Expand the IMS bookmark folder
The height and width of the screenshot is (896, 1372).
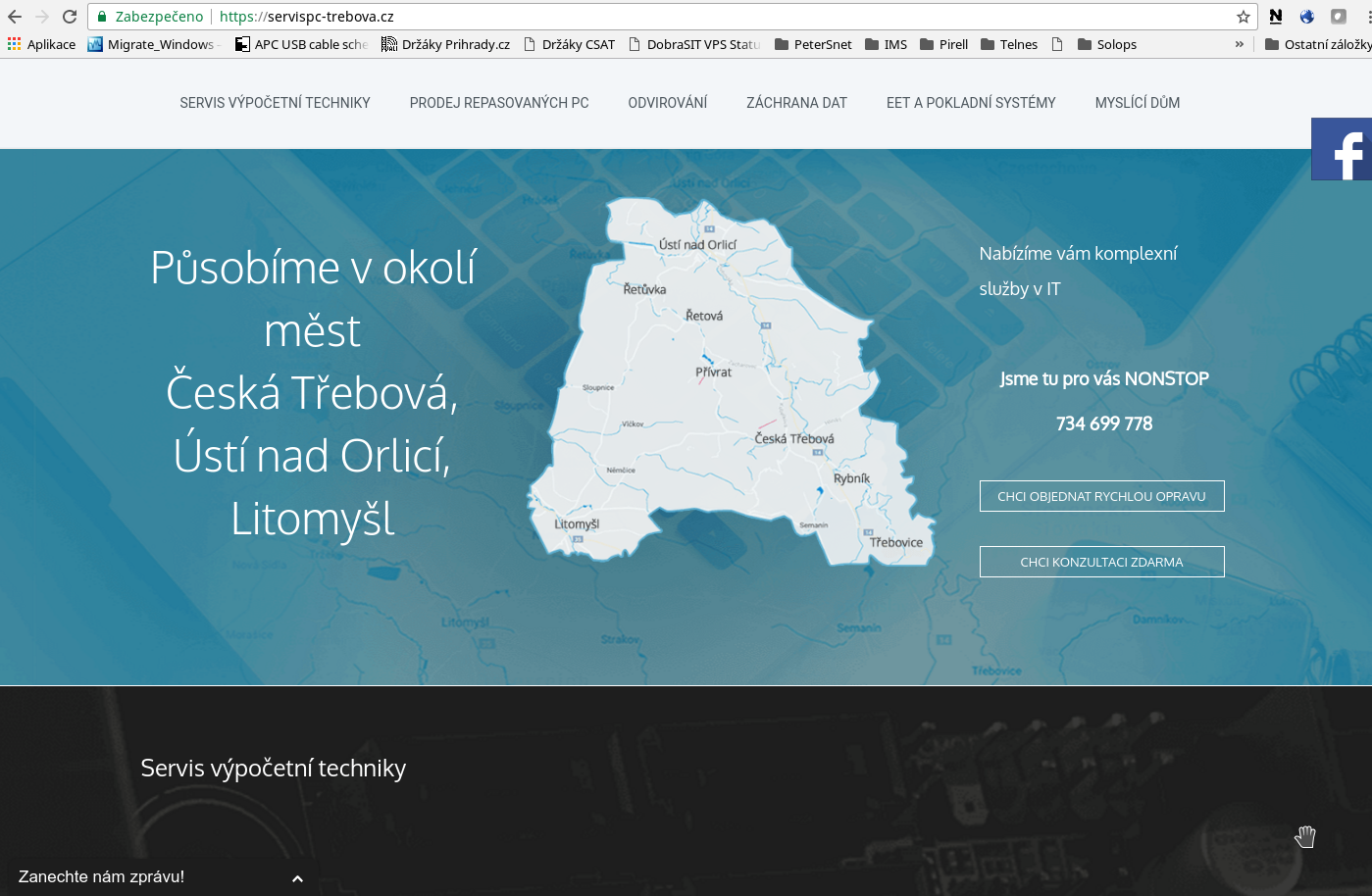(886, 44)
